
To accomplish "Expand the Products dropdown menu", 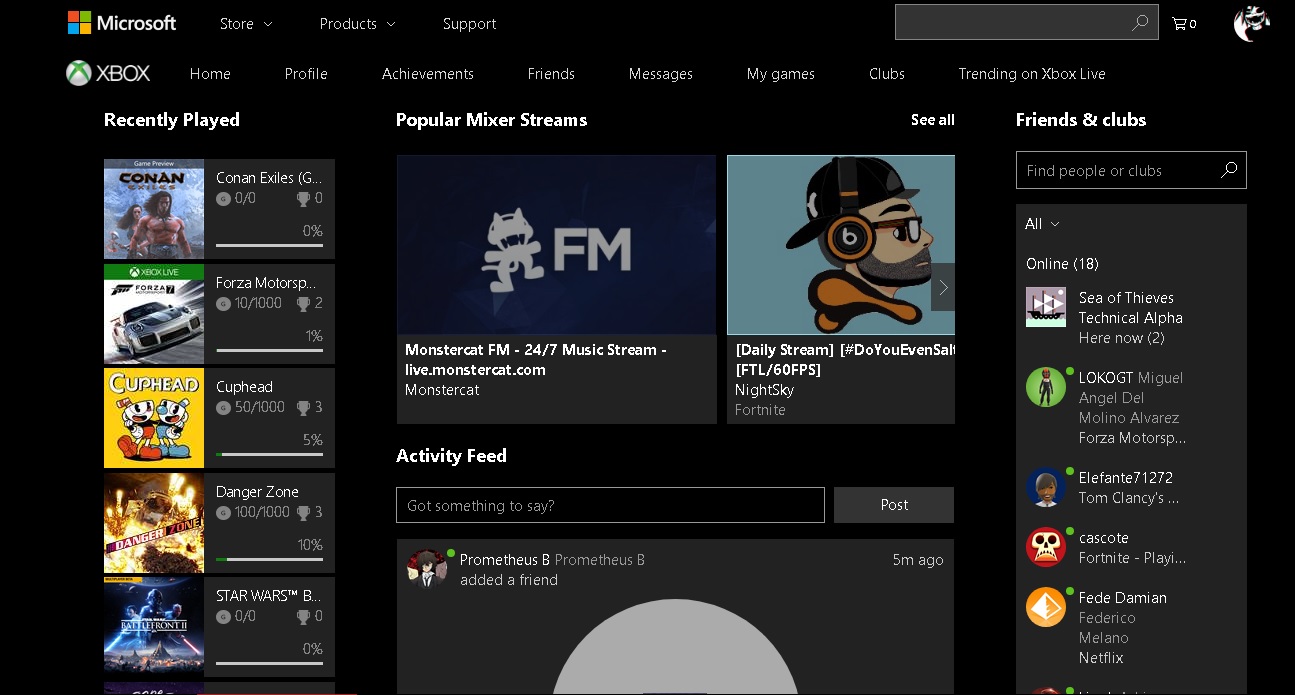I will tap(357, 23).
